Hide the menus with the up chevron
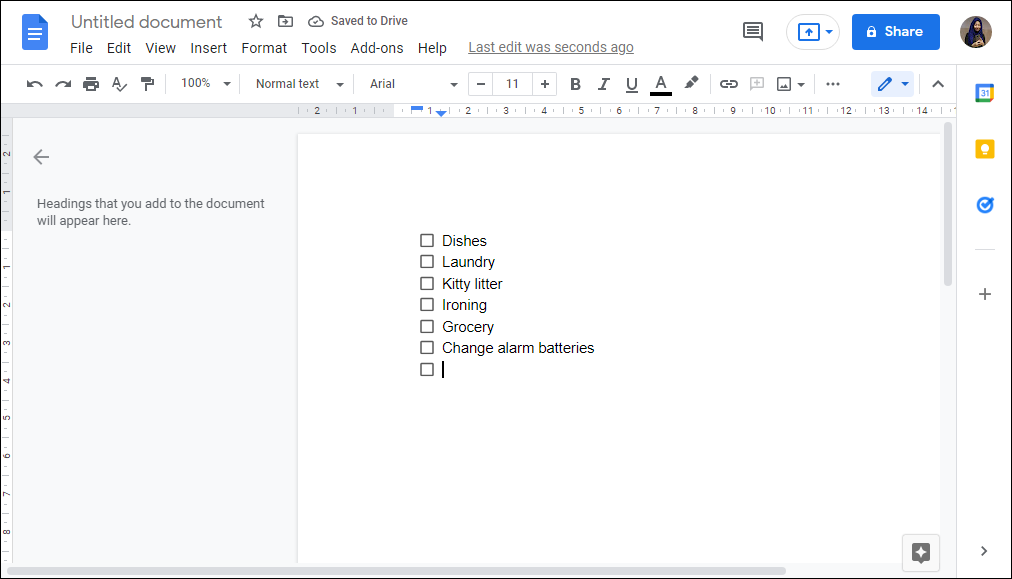Image resolution: width=1012 pixels, height=579 pixels. coord(938,84)
